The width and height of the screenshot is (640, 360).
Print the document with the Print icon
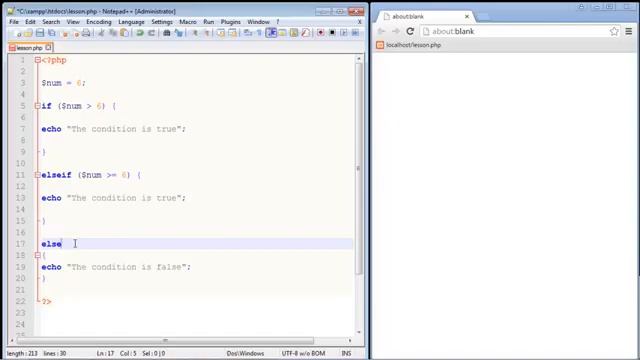[x=86, y=33]
